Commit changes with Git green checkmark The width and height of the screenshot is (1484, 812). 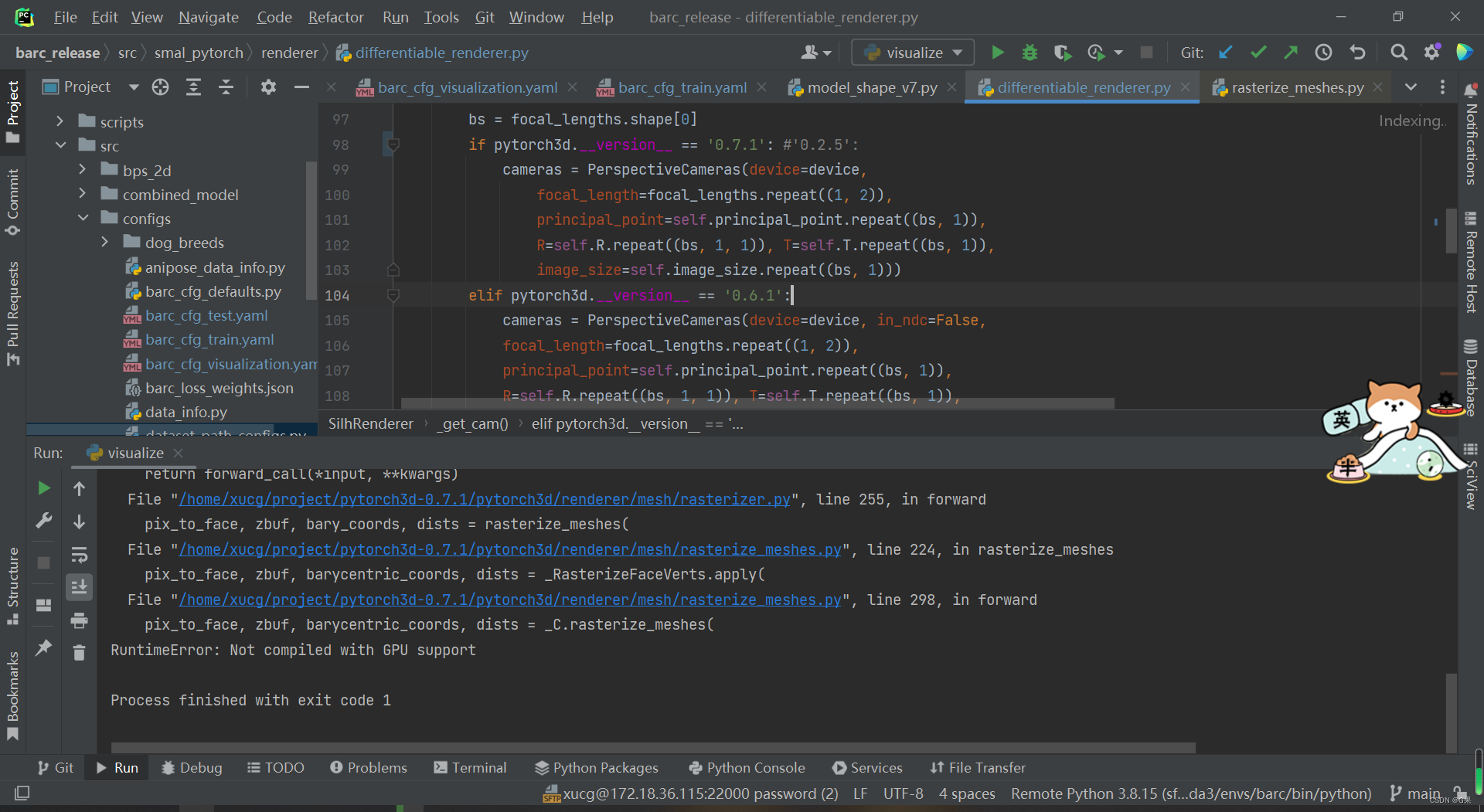tap(1258, 53)
